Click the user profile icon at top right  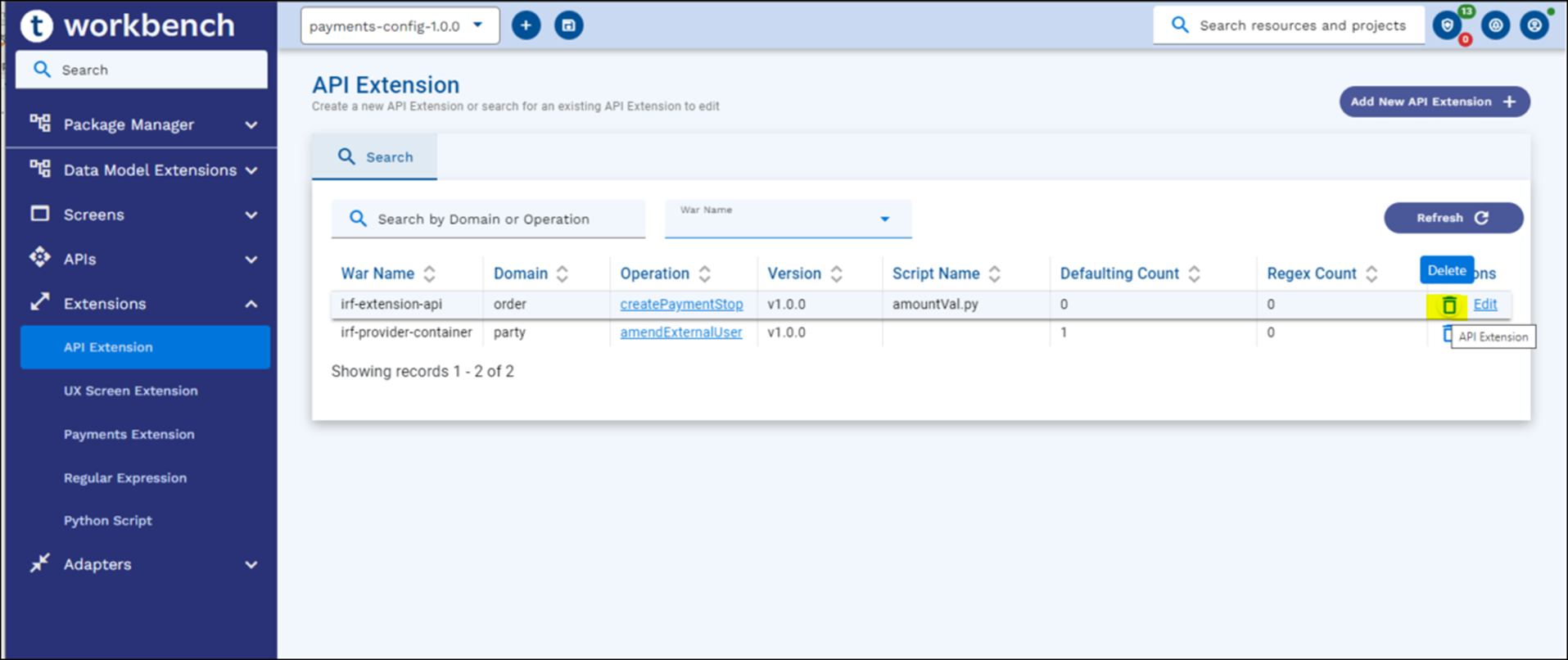(x=1534, y=25)
